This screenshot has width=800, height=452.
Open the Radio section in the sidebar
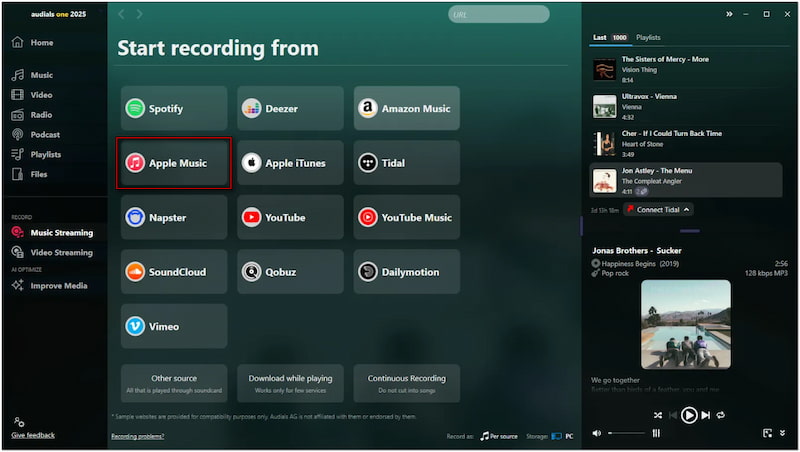tap(41, 114)
